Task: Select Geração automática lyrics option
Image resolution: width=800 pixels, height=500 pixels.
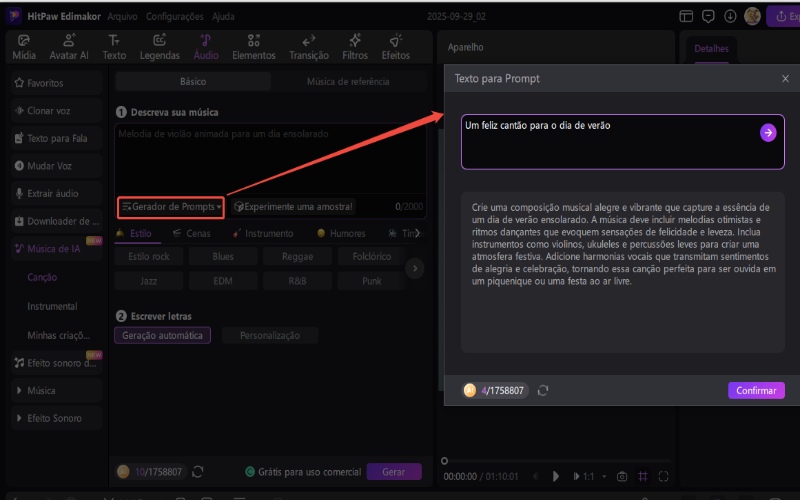Action: [162, 335]
